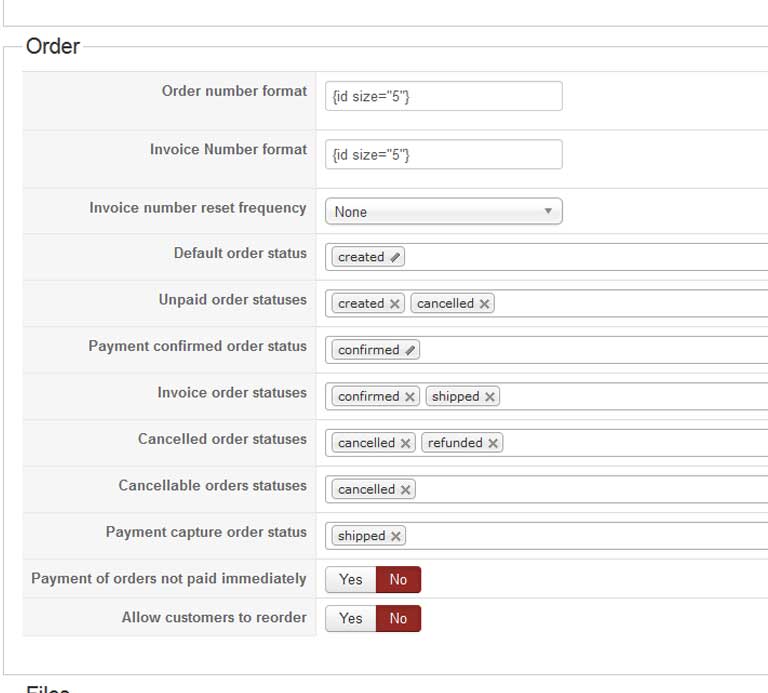Open the Default order status selector field
The height and width of the screenshot is (693, 768).
580,257
